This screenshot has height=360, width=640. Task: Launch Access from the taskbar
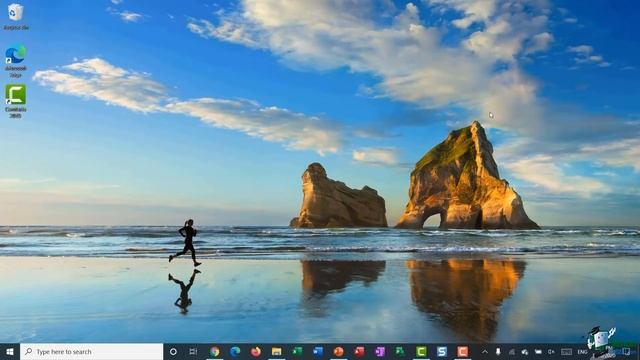[359, 351]
